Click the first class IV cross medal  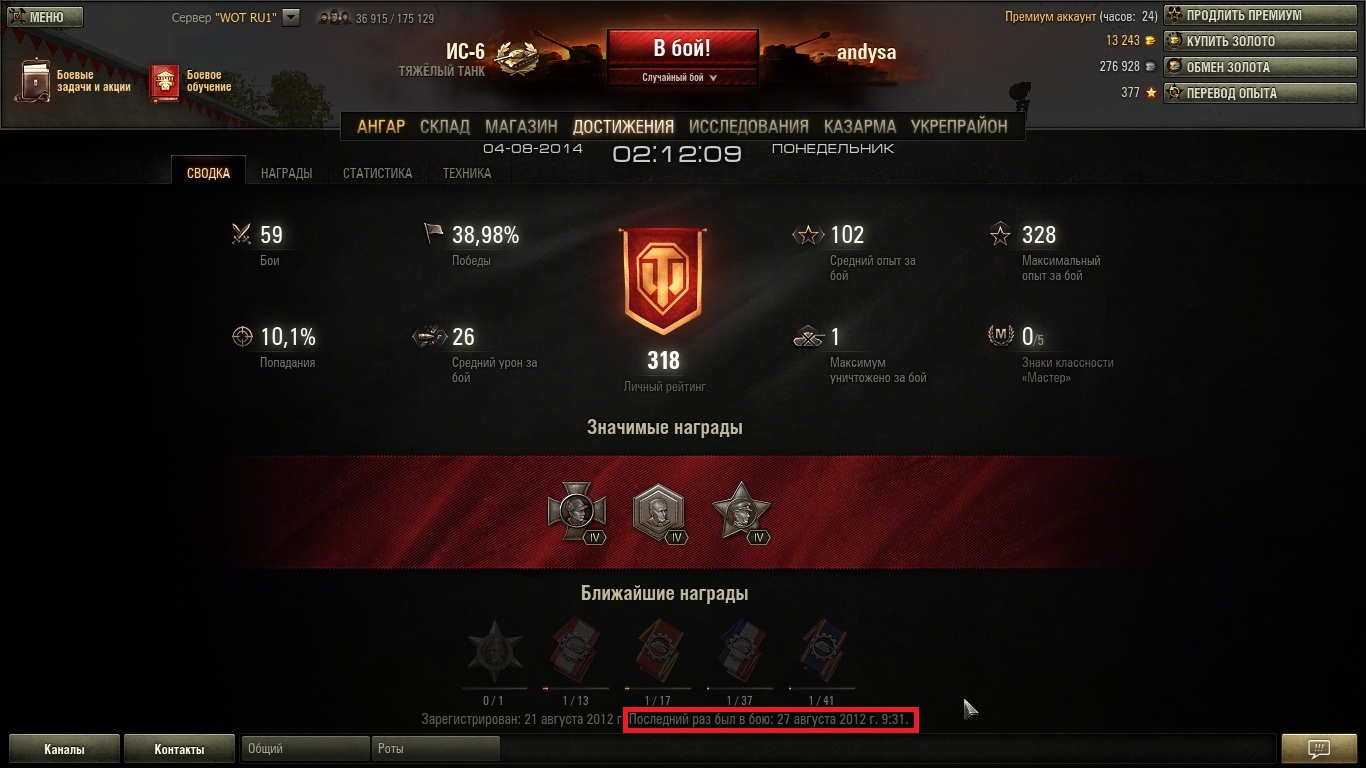(x=579, y=514)
